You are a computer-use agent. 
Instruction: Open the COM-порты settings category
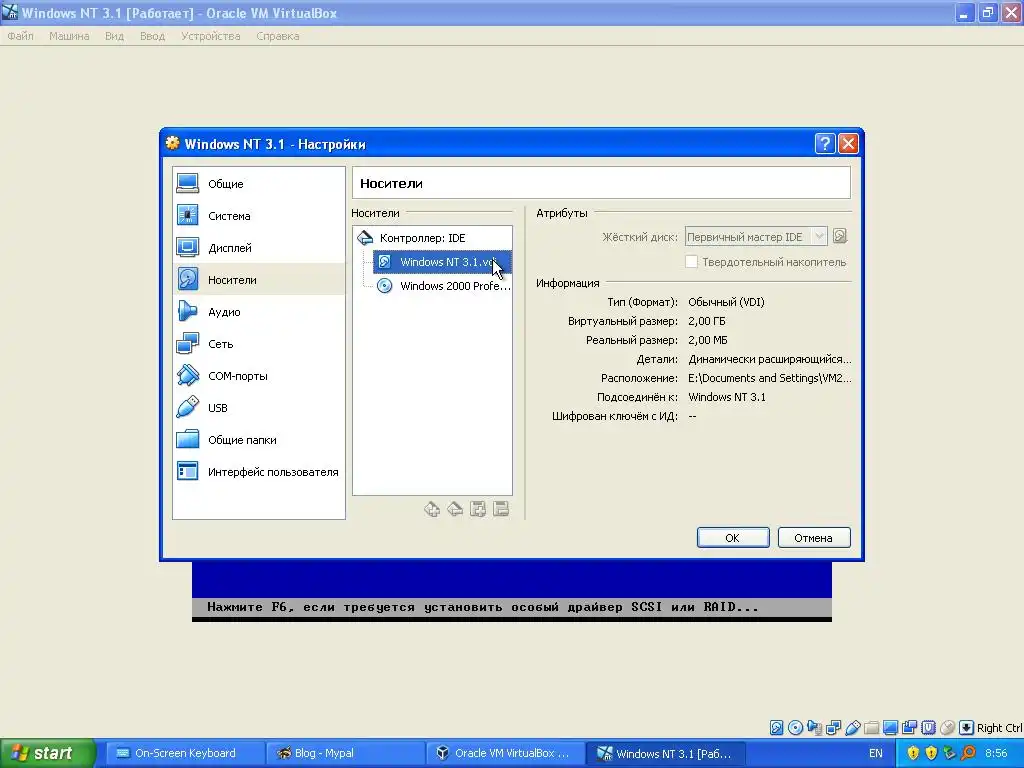pyautogui.click(x=259, y=376)
